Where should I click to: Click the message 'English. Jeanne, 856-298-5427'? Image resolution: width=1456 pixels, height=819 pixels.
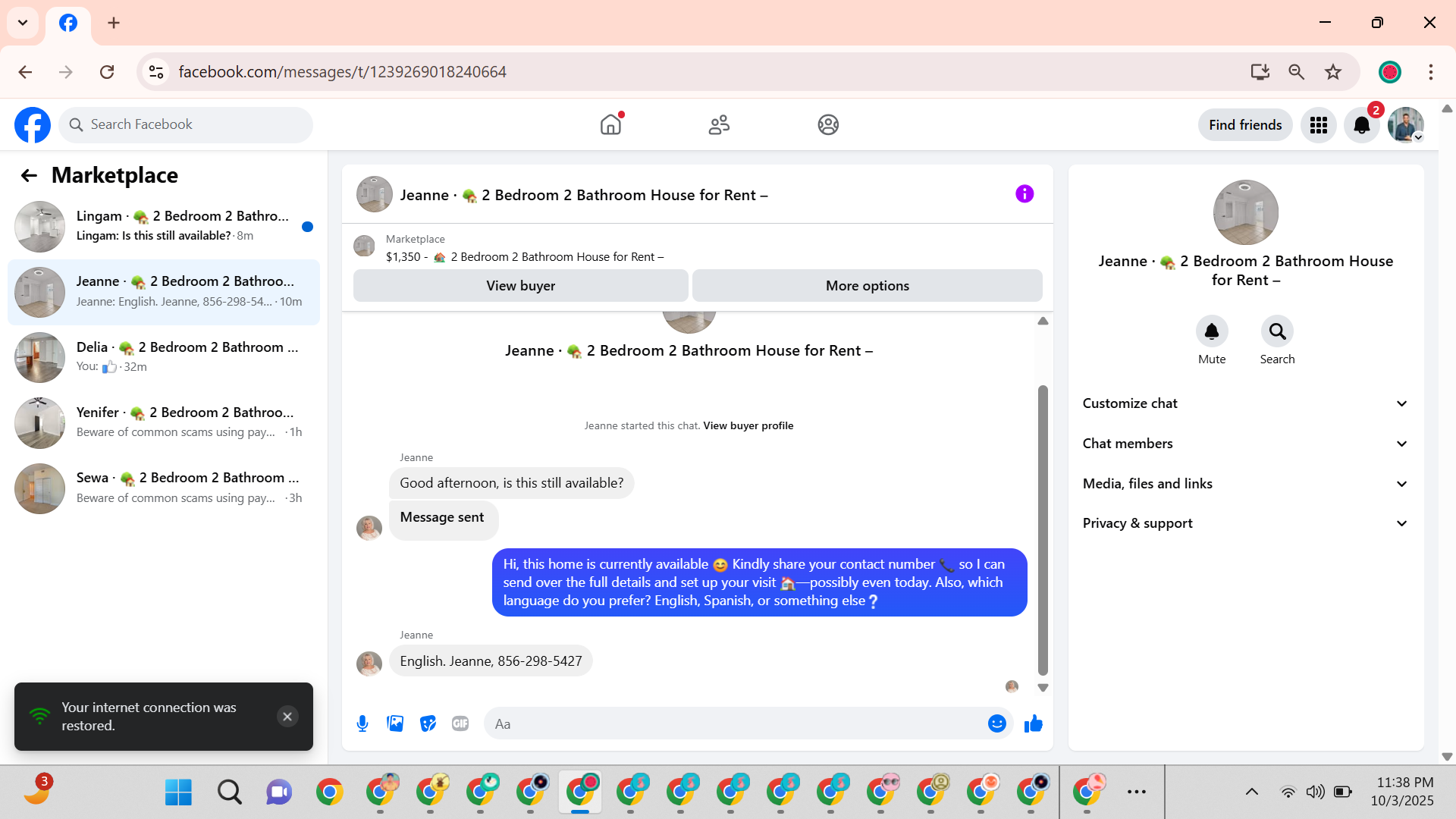pyautogui.click(x=491, y=661)
